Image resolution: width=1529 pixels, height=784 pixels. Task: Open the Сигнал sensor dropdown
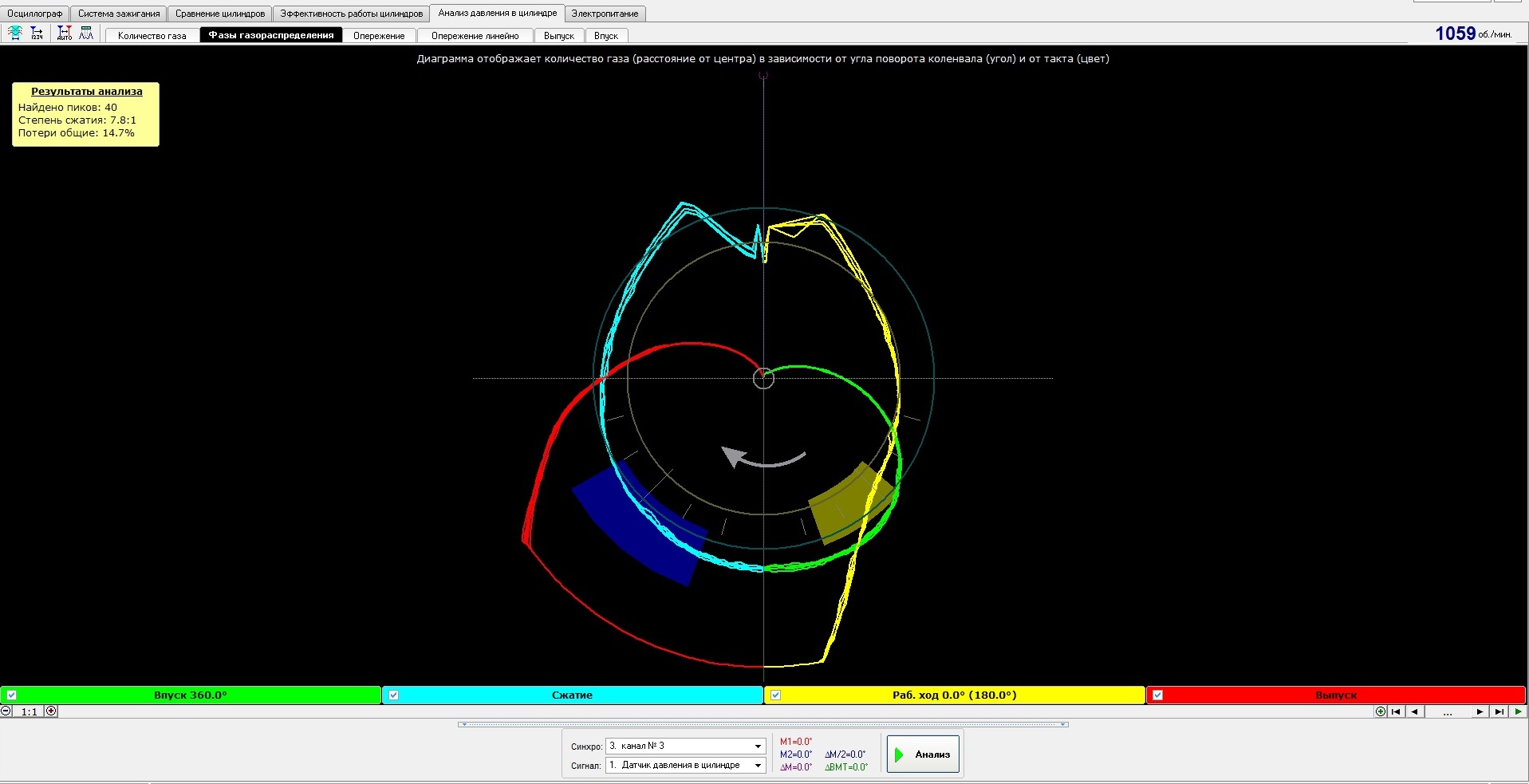(x=758, y=765)
